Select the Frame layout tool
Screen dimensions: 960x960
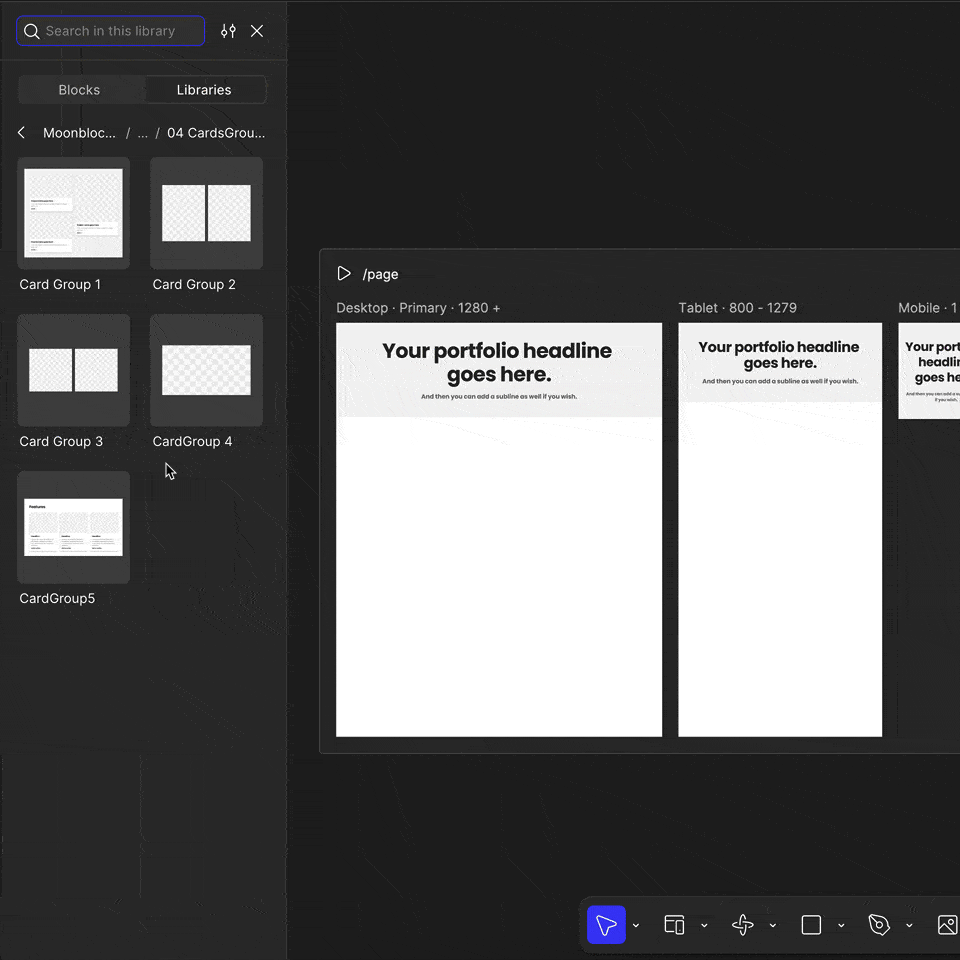[x=674, y=924]
